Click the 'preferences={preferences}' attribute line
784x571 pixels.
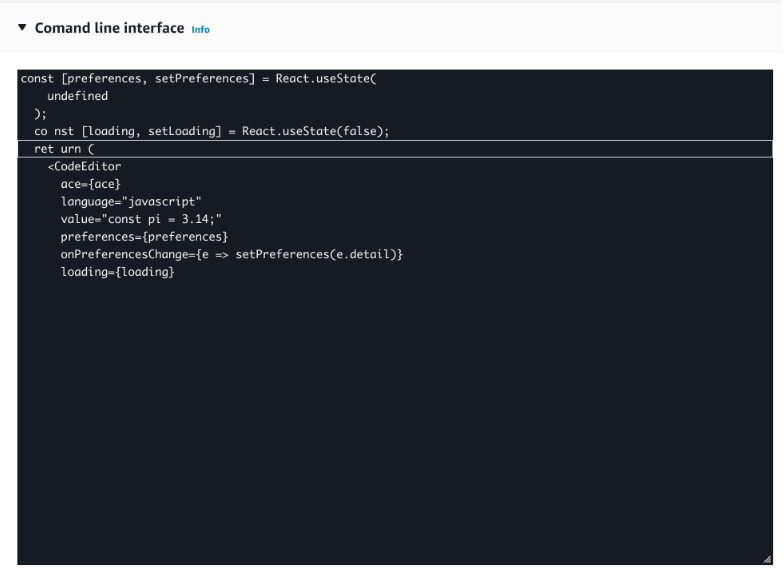click(x=144, y=236)
